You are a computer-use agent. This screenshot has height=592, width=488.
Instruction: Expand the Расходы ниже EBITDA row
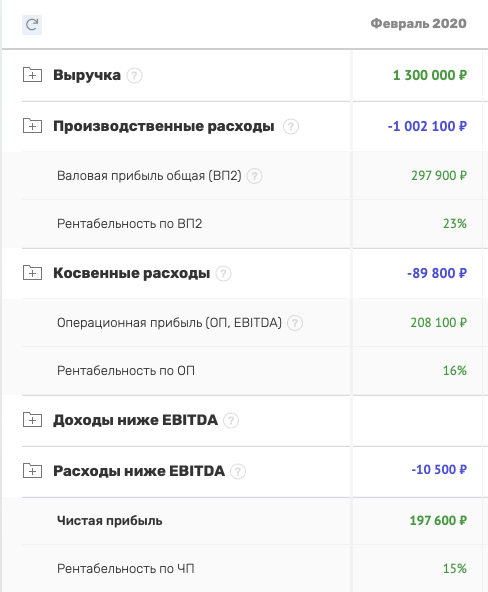[32, 471]
